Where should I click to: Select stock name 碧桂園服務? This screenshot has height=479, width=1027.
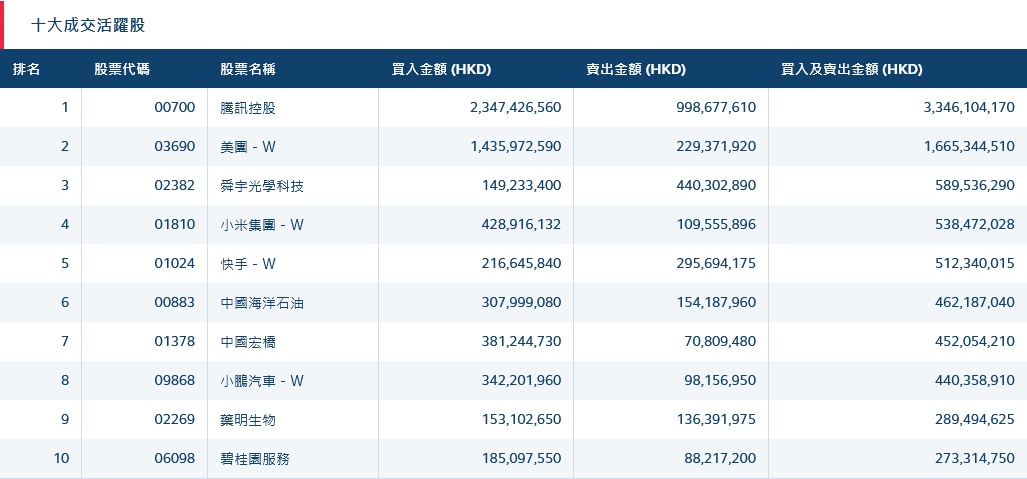pyautogui.click(x=255, y=459)
